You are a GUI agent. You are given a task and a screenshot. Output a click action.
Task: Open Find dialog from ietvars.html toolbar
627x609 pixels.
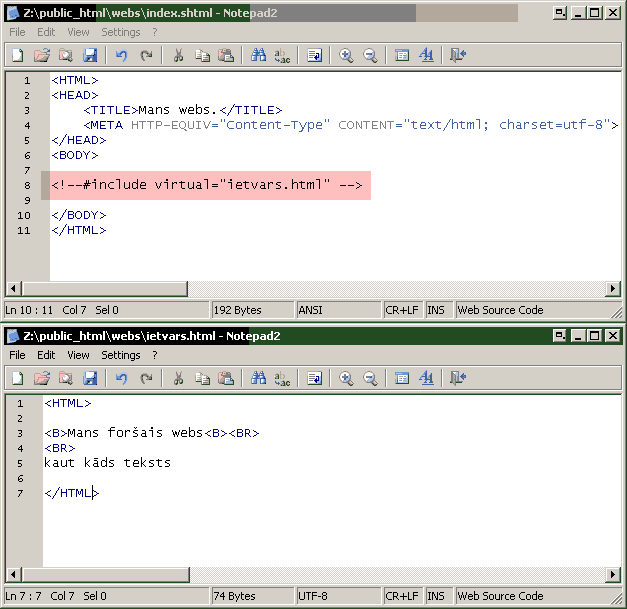tap(258, 378)
